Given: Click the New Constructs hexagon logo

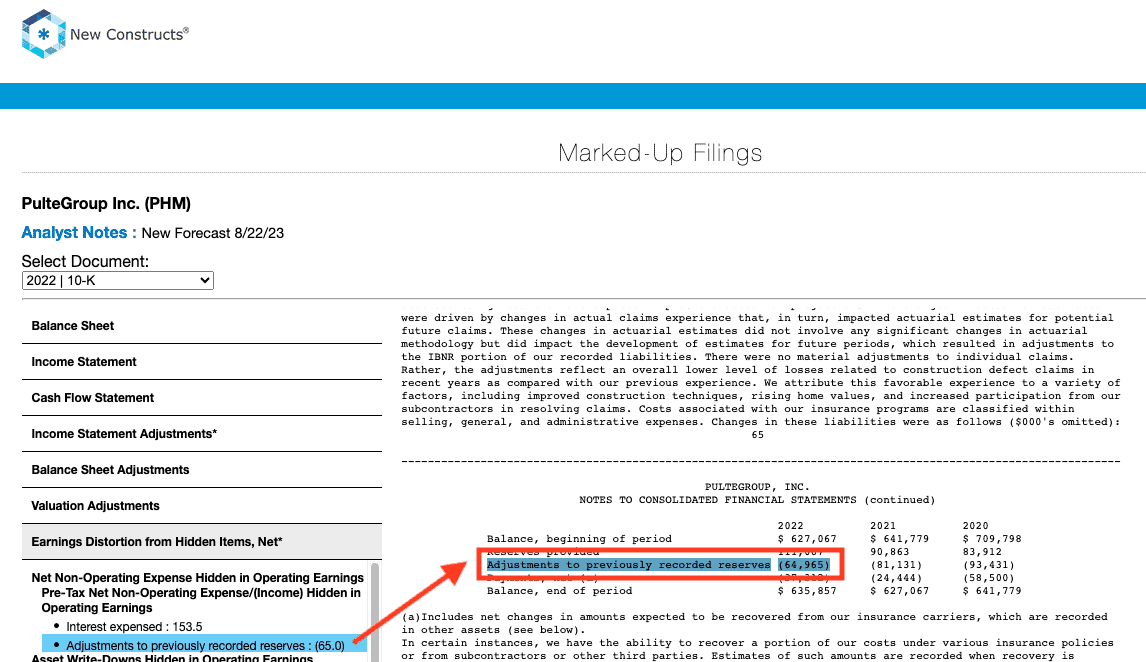Looking at the screenshot, I should pos(44,34).
